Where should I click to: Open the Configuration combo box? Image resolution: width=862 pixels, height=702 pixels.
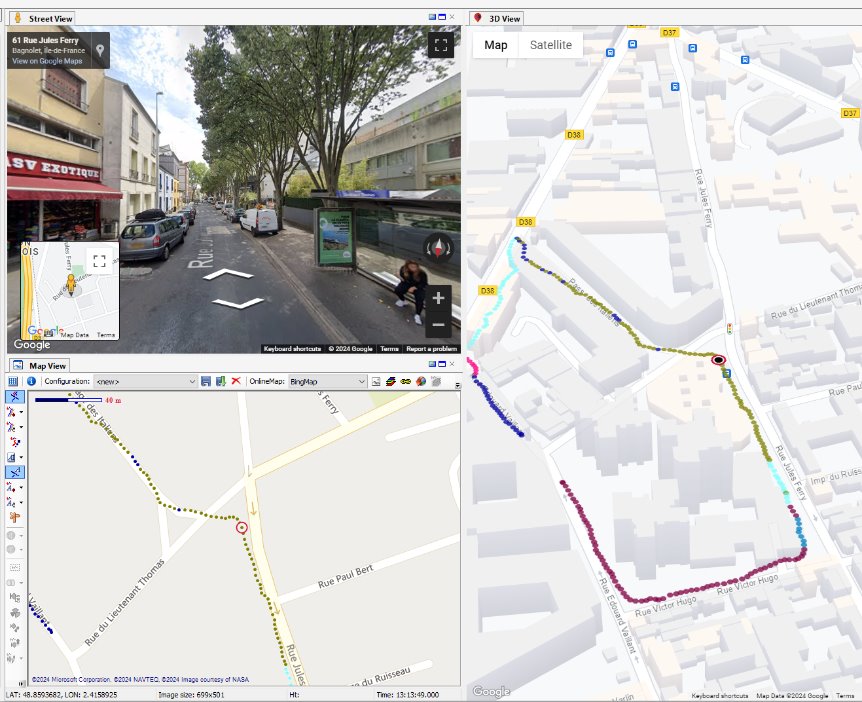click(146, 382)
